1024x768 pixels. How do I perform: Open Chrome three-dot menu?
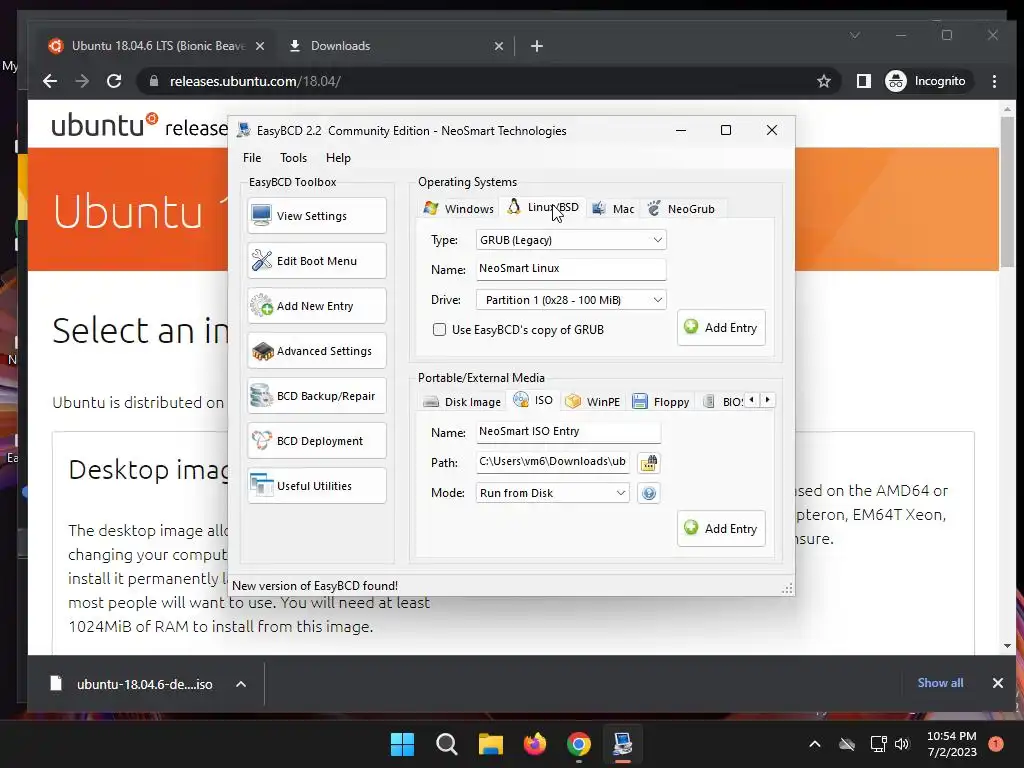coord(994,81)
